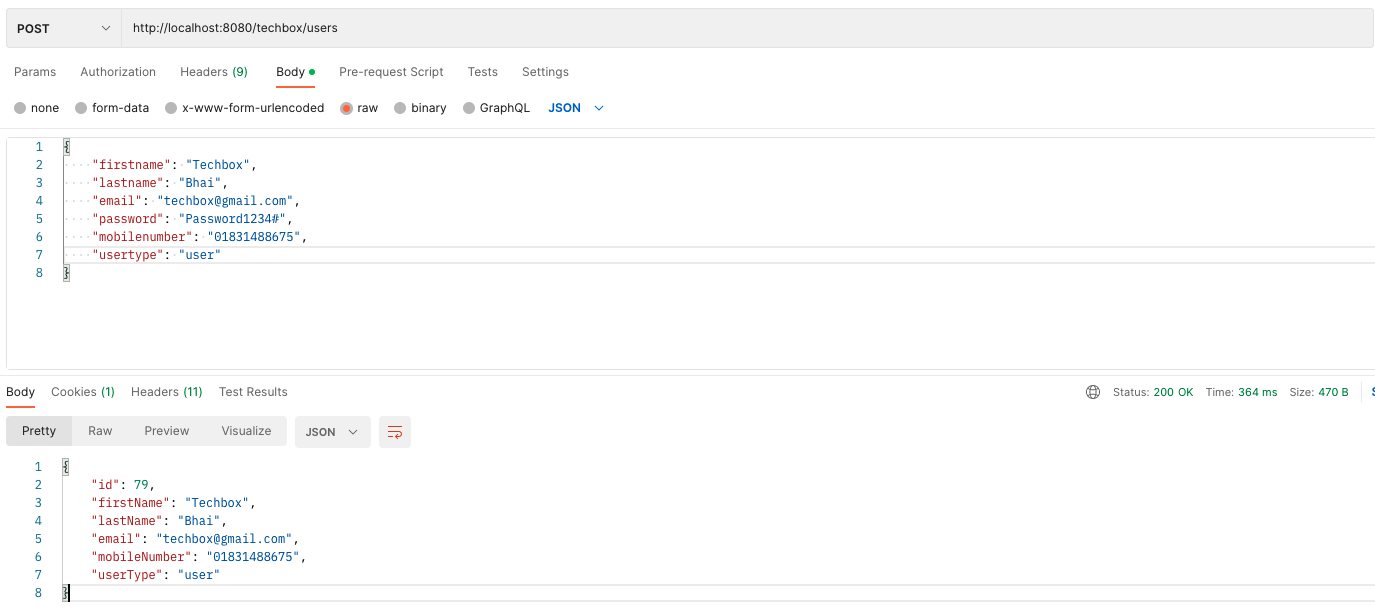Select GraphQL body type
1375x613 pixels.
(496, 108)
